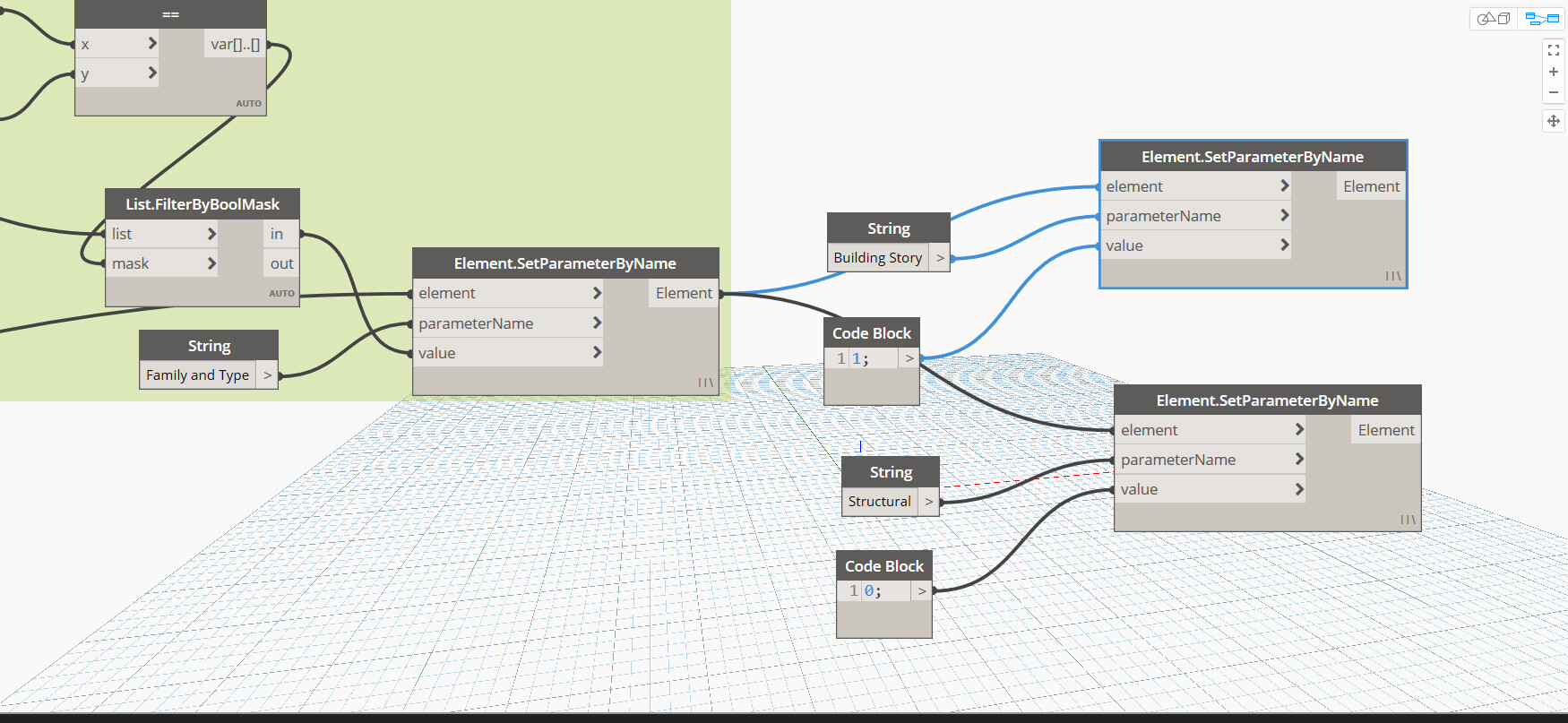
Task: Click value port chevron on blue-outlined SetParameterByName node
Action: (1285, 245)
